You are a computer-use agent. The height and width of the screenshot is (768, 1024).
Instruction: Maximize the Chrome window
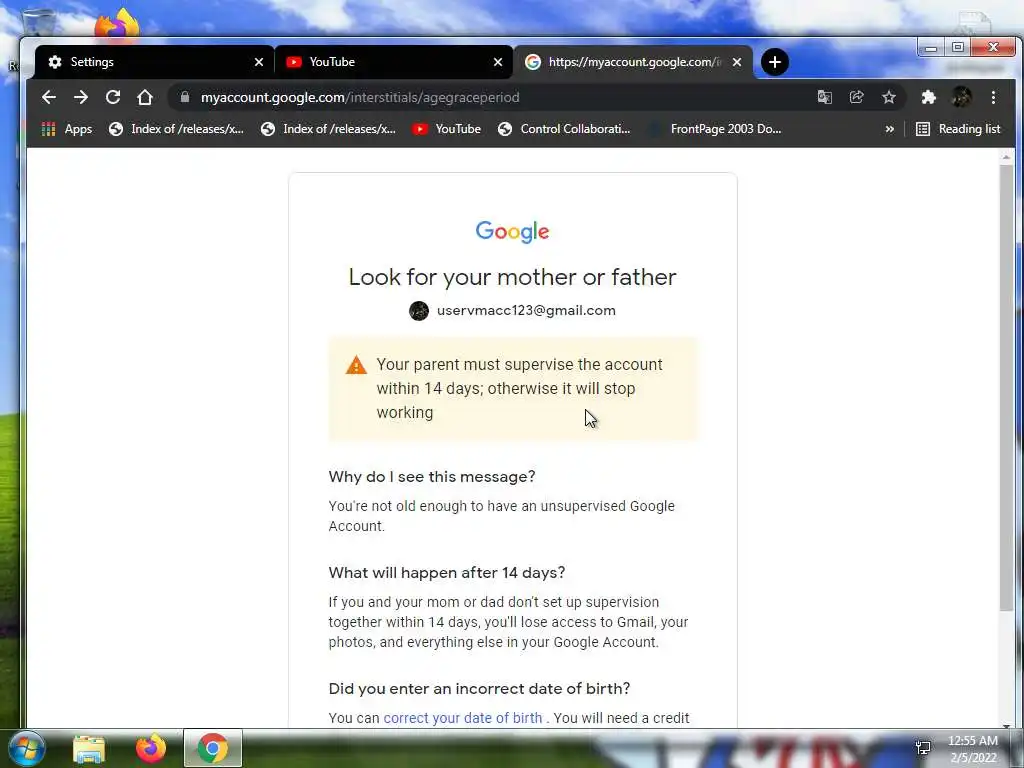pyautogui.click(x=957, y=47)
